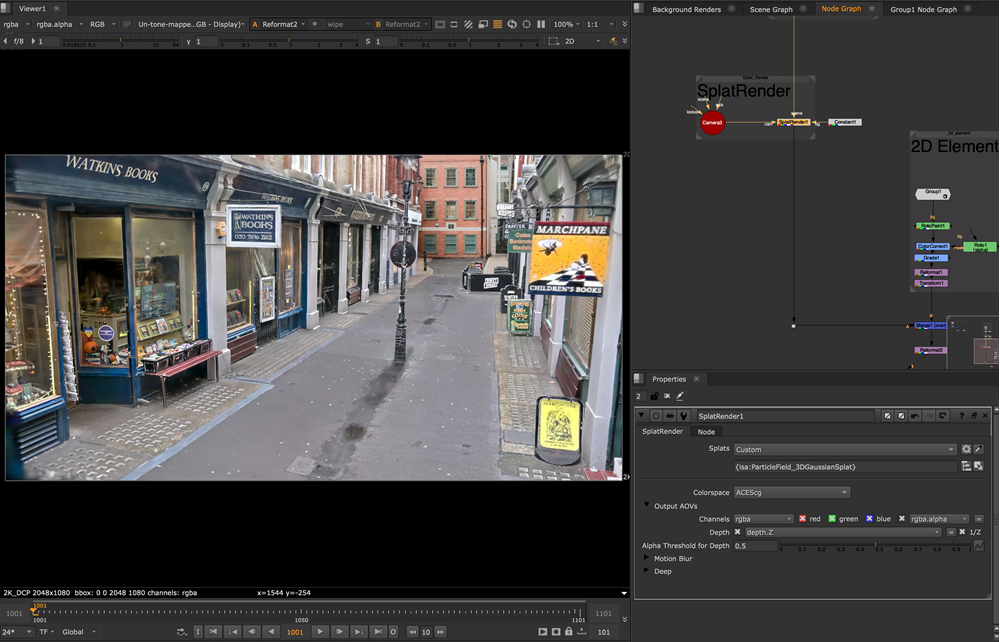The width and height of the screenshot is (1000, 642).
Task: Click the eyedropper picker next to Splats
Action: [979, 450]
